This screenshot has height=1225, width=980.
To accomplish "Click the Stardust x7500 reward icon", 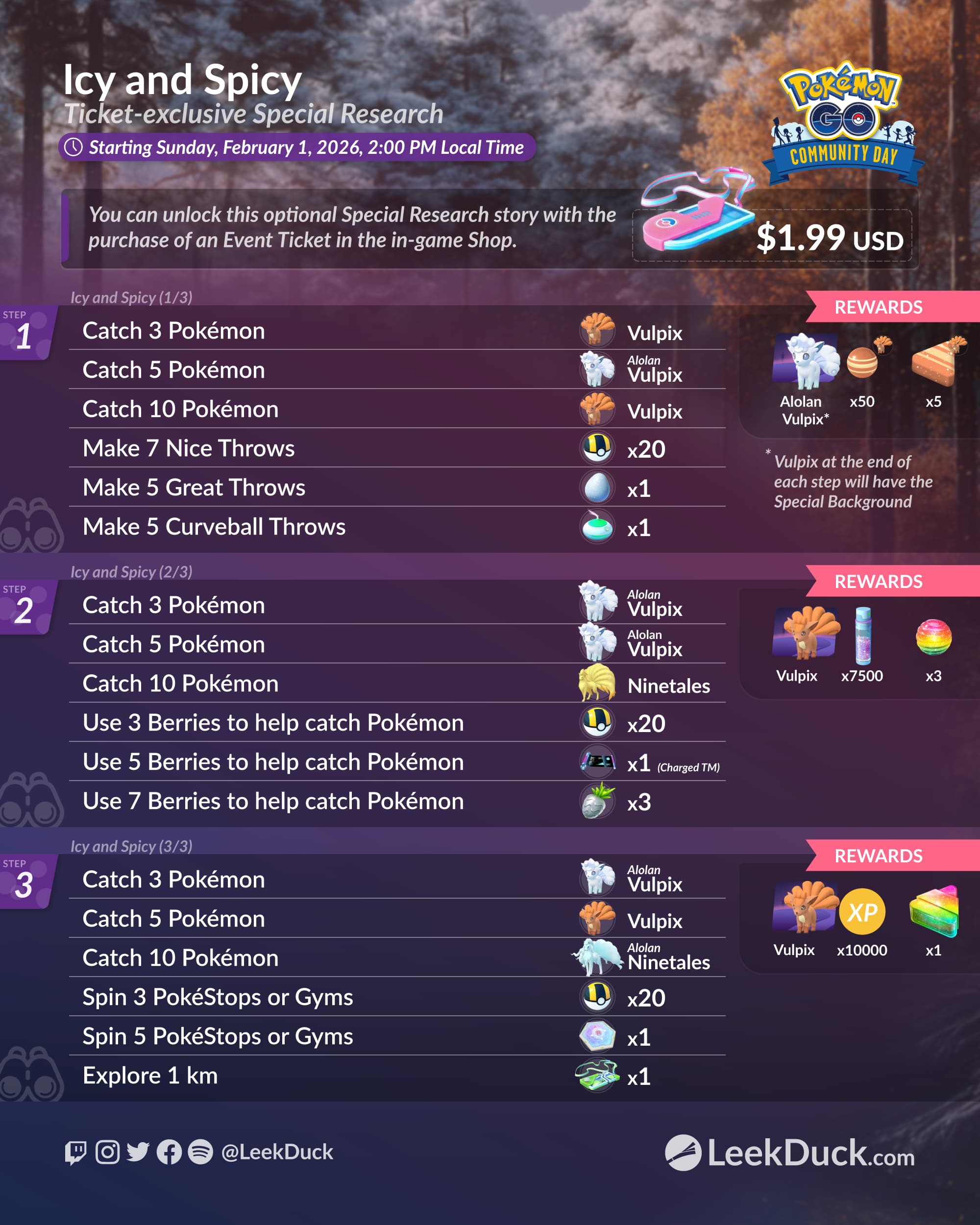I will (863, 635).
